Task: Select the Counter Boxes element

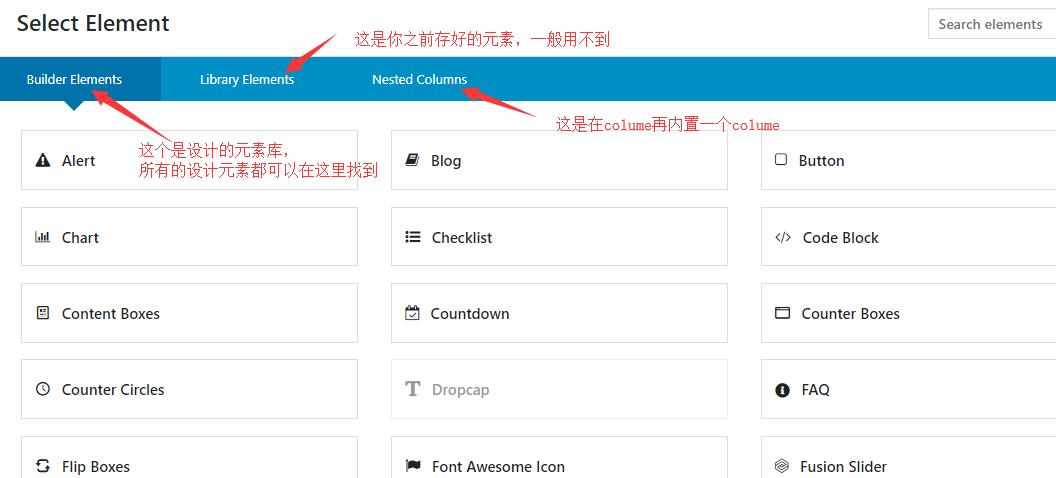Action: 909,313
